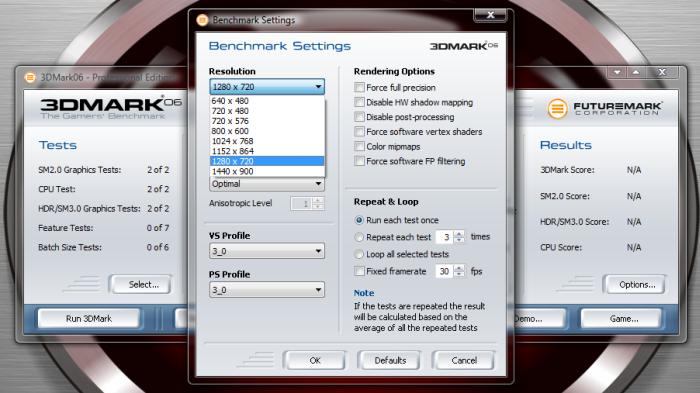Click the Defaults button
Image resolution: width=700 pixels, height=393 pixels.
pos(390,360)
